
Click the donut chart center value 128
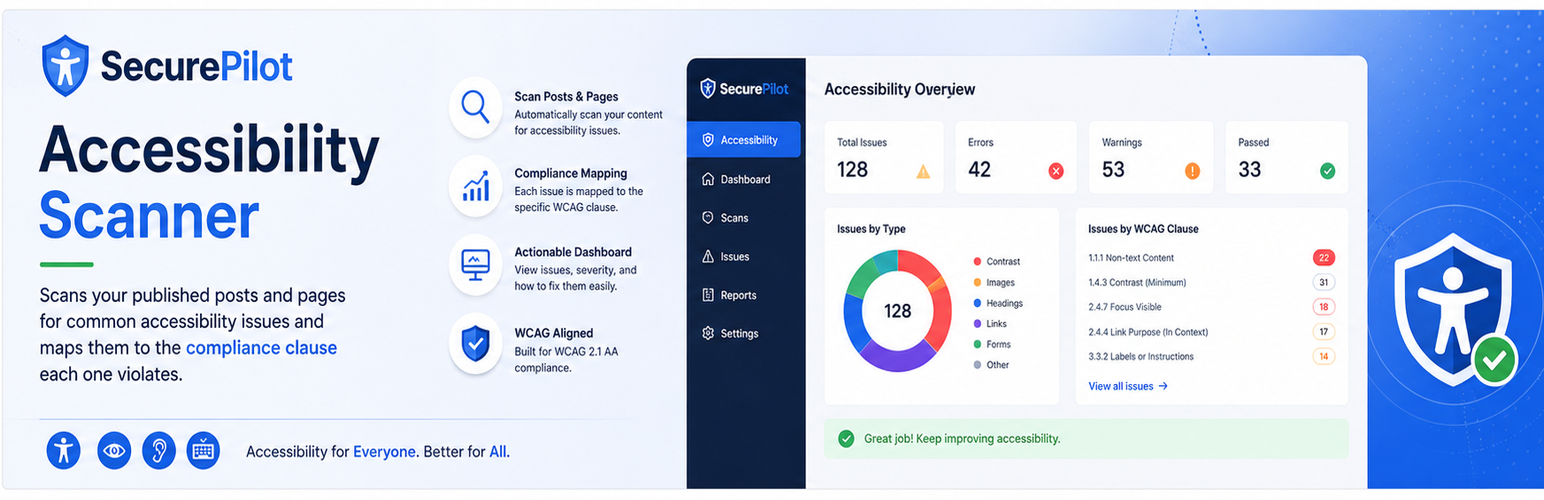(x=898, y=311)
